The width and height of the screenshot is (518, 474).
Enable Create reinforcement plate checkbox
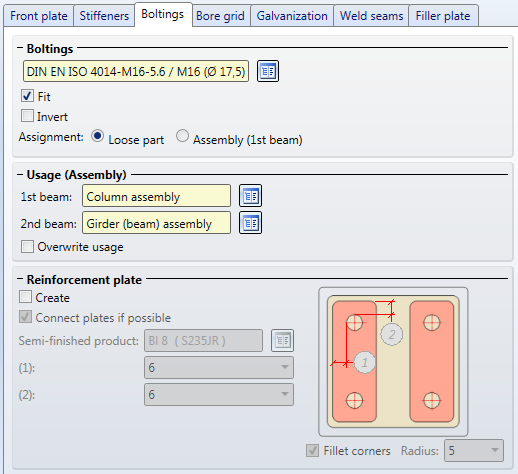(26, 297)
